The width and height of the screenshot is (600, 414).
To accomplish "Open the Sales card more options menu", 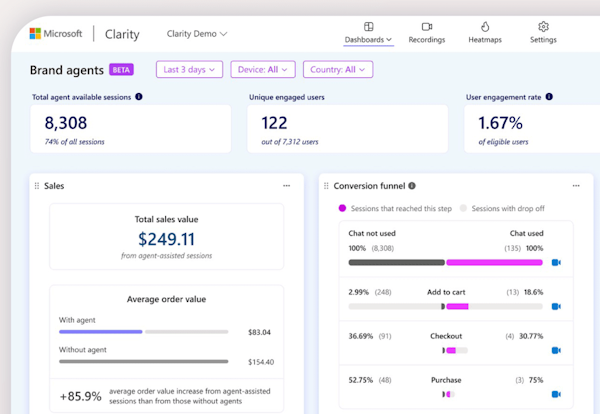I will click(x=286, y=186).
